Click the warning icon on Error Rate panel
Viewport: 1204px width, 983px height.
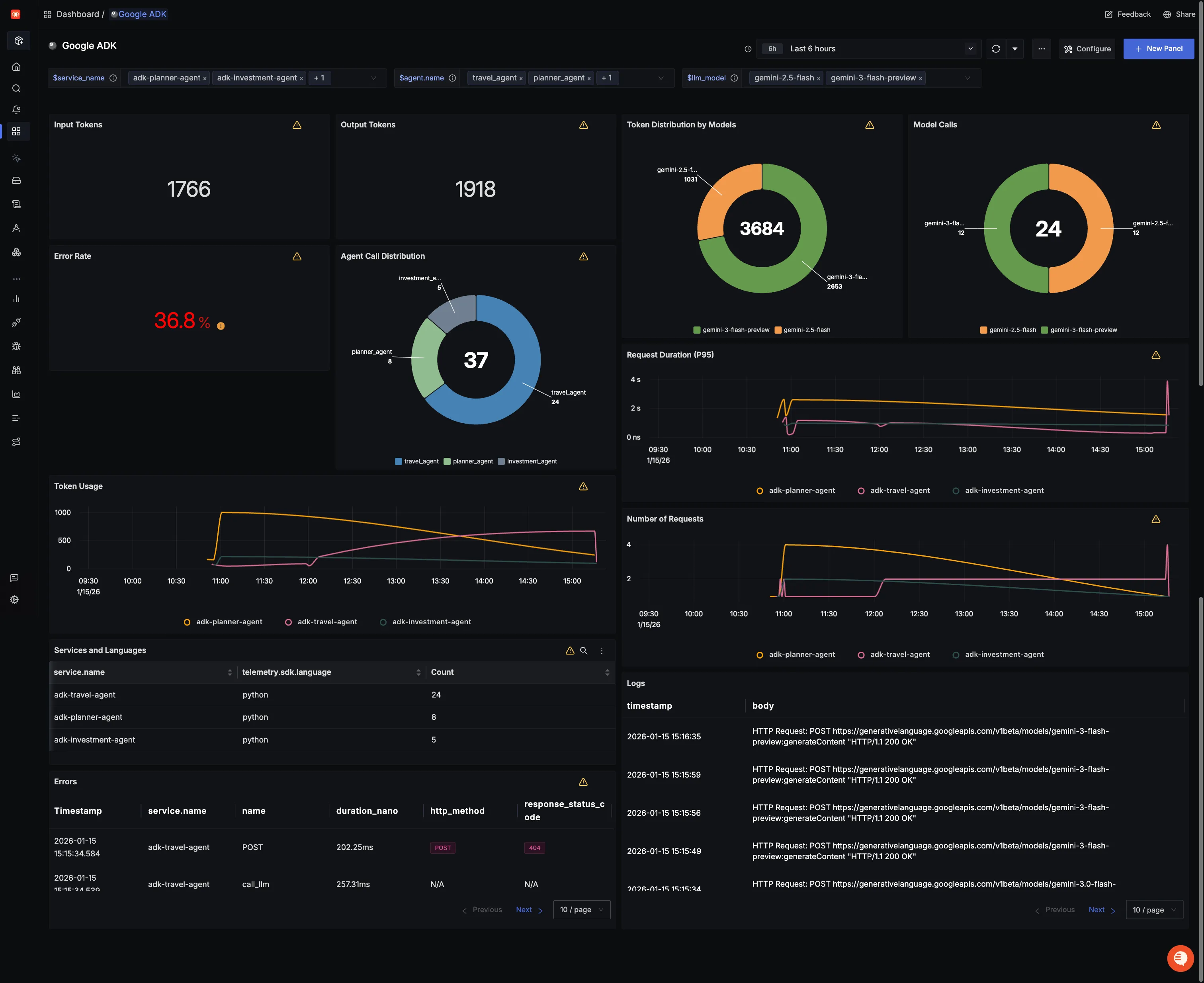point(297,256)
